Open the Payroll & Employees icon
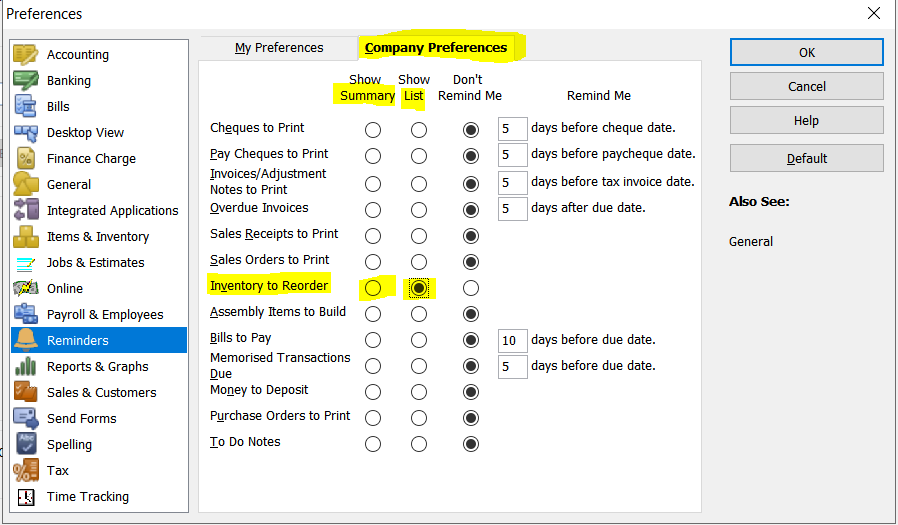Viewport: 898px width, 525px height. click(x=26, y=314)
